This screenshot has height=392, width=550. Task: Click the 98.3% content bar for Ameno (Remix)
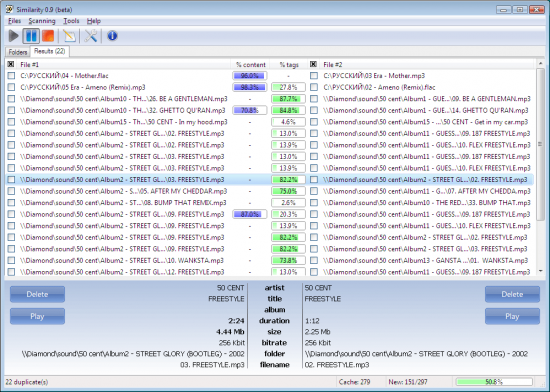(250, 87)
